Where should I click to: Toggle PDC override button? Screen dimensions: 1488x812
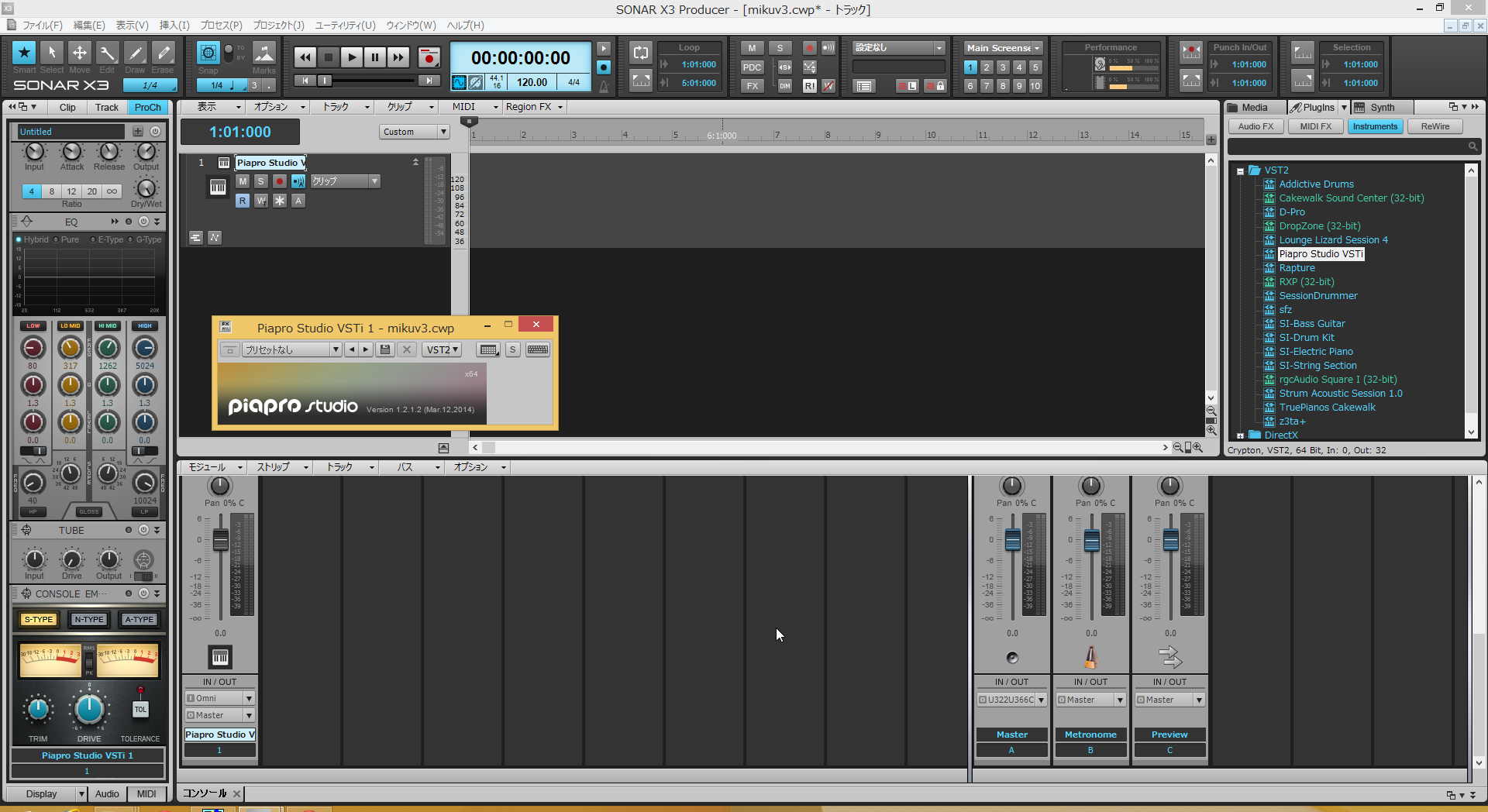[752, 67]
